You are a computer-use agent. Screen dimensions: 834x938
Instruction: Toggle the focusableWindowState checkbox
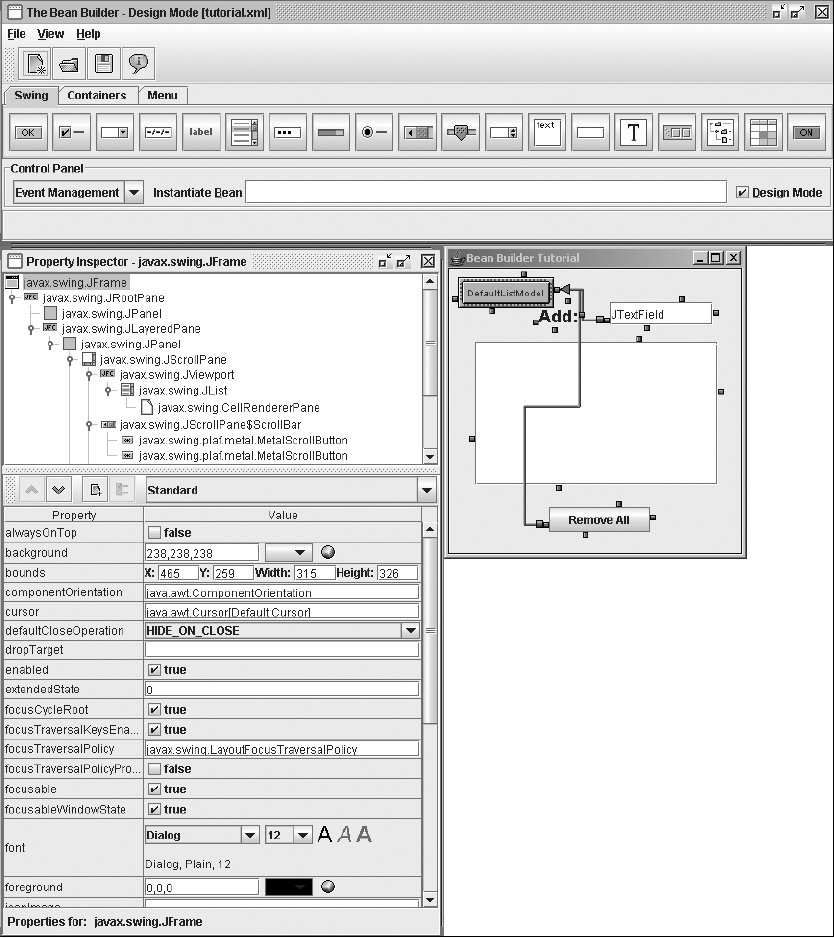pos(154,809)
